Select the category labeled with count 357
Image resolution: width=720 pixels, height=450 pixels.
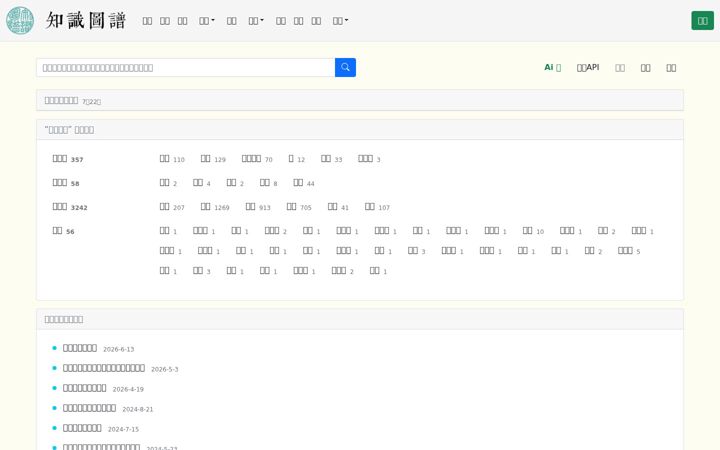tap(68, 159)
